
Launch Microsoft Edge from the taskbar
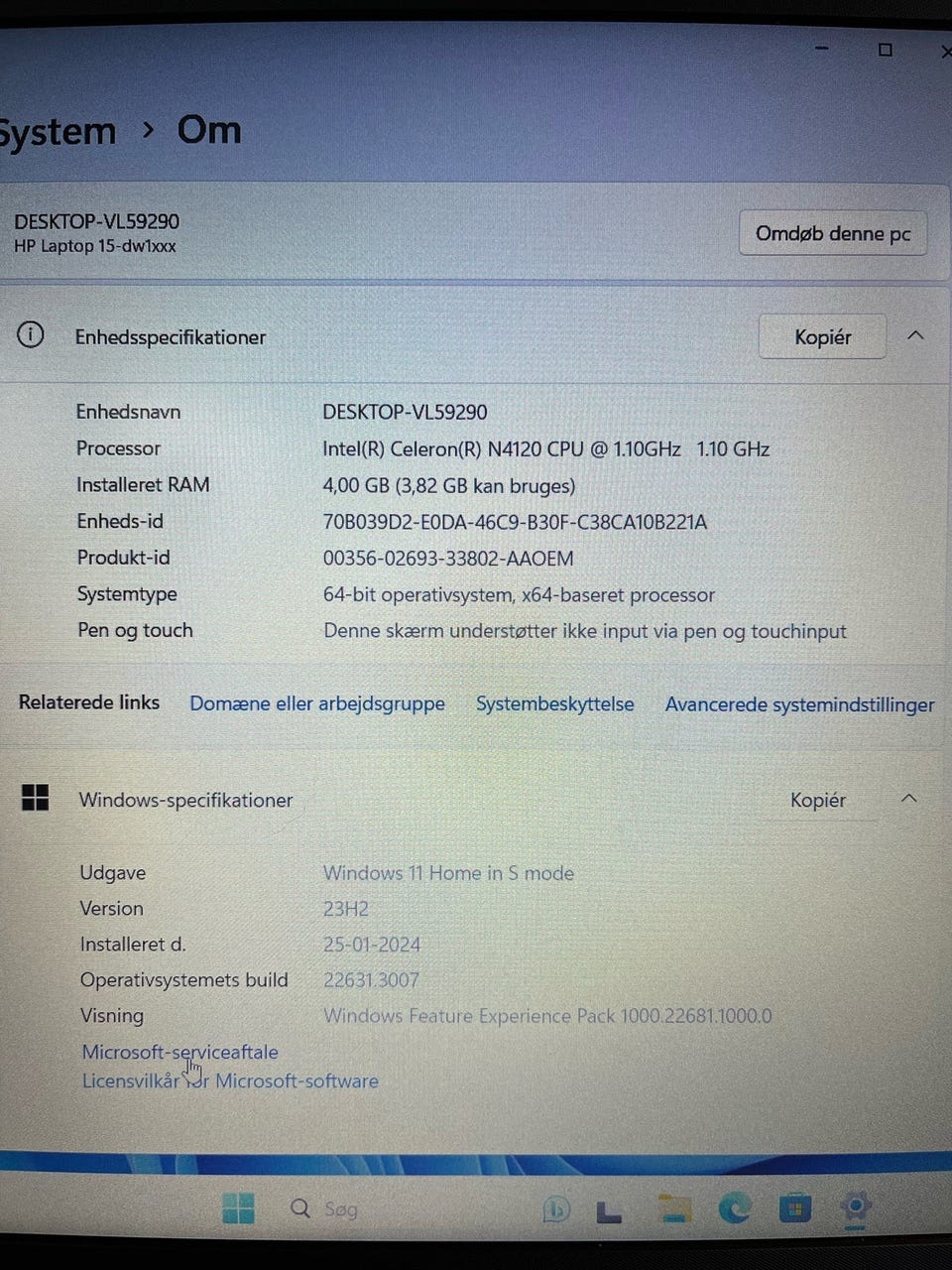[734, 1207]
